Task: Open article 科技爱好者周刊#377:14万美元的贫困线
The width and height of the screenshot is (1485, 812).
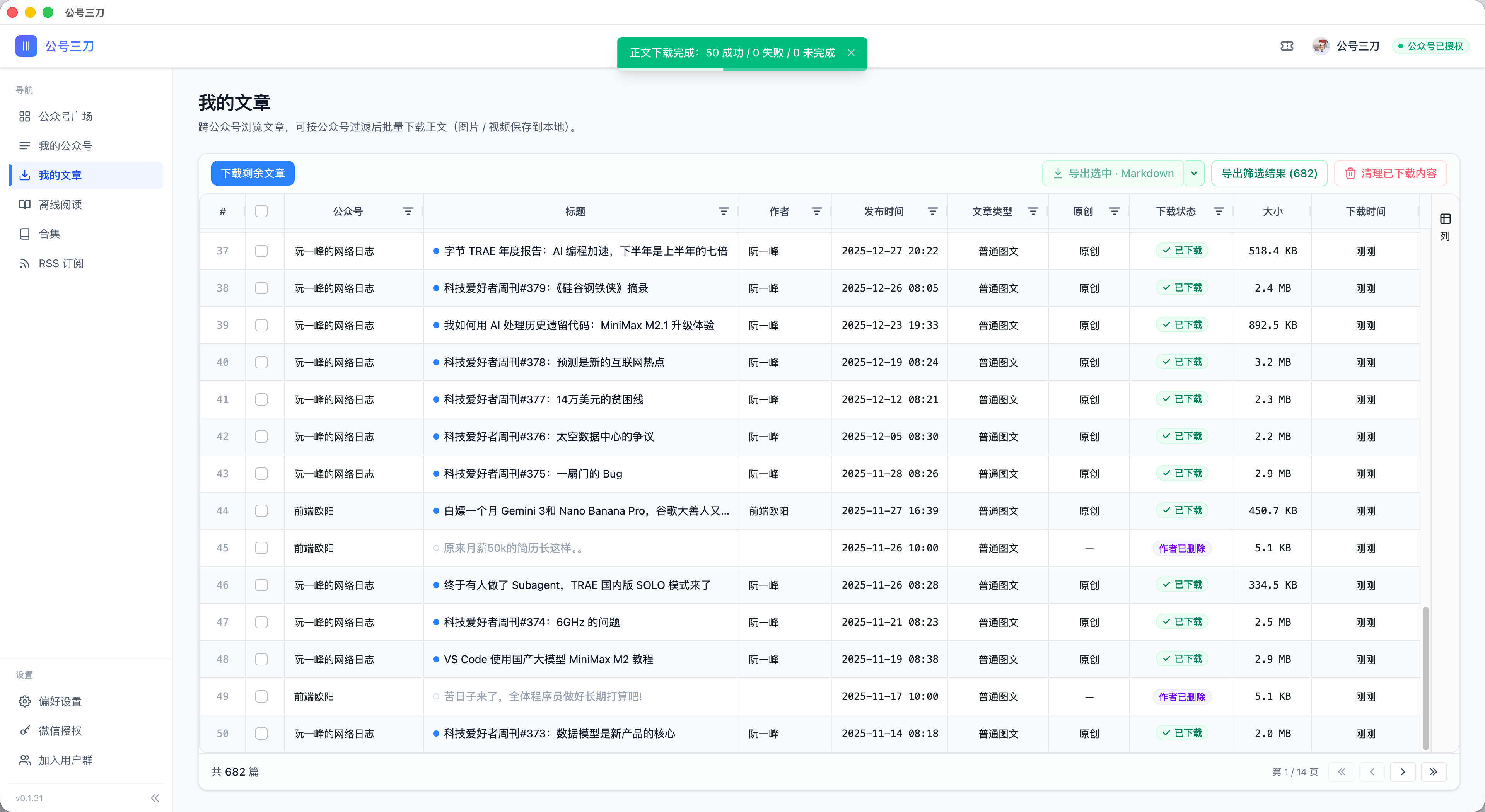Action: point(543,399)
